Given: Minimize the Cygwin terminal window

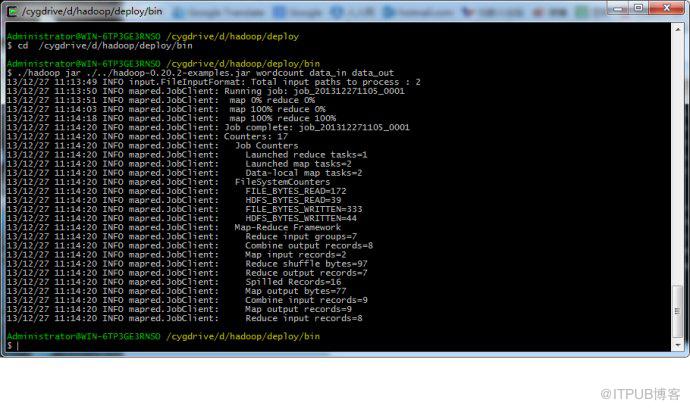Looking at the screenshot, I should tap(618, 8).
